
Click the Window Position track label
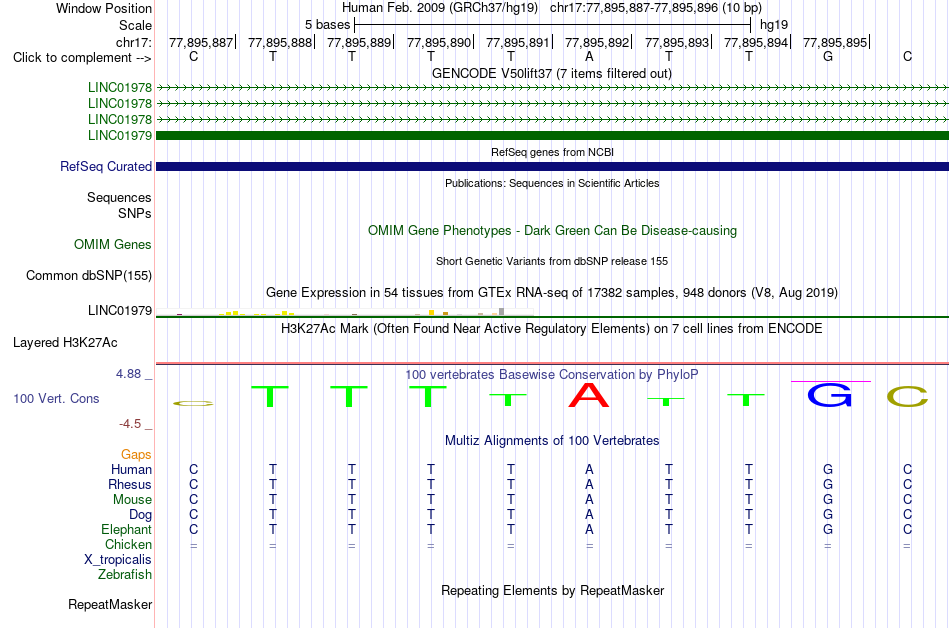104,8
